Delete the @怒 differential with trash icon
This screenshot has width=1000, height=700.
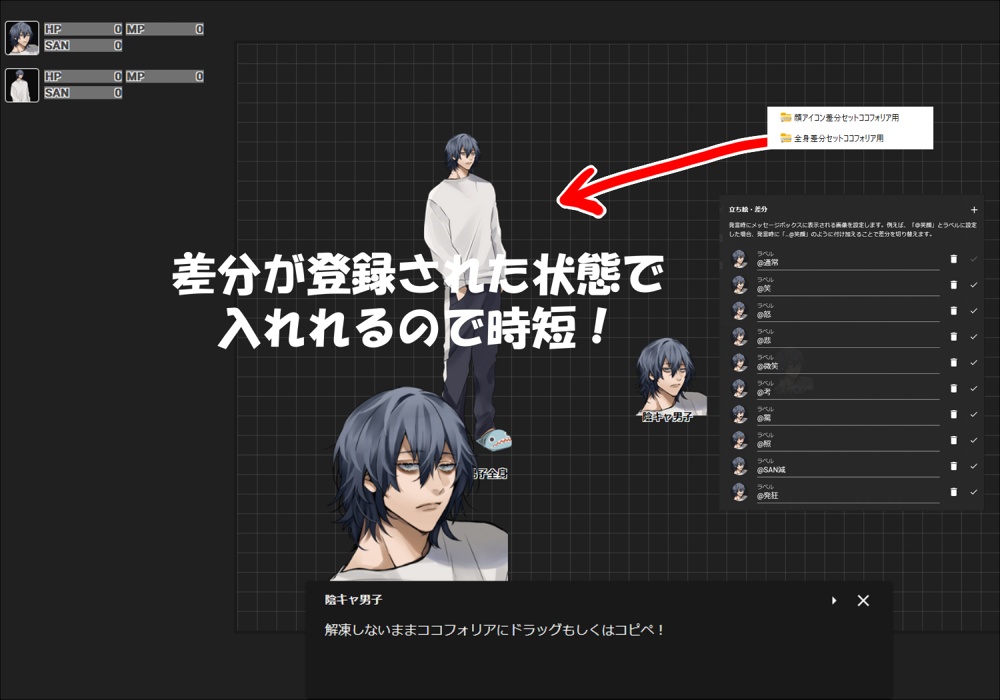coord(953,311)
